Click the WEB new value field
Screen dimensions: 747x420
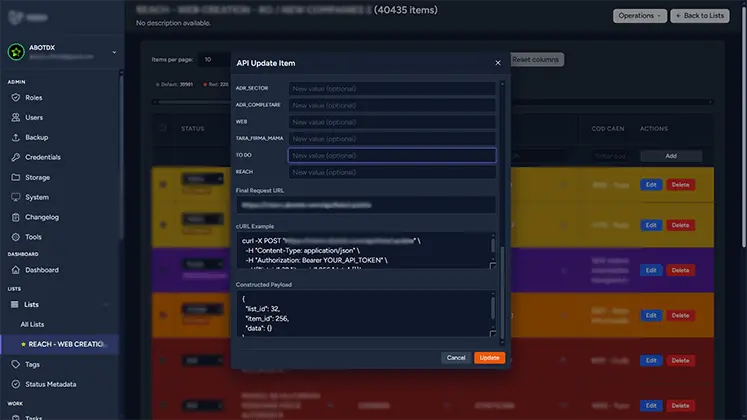392,122
